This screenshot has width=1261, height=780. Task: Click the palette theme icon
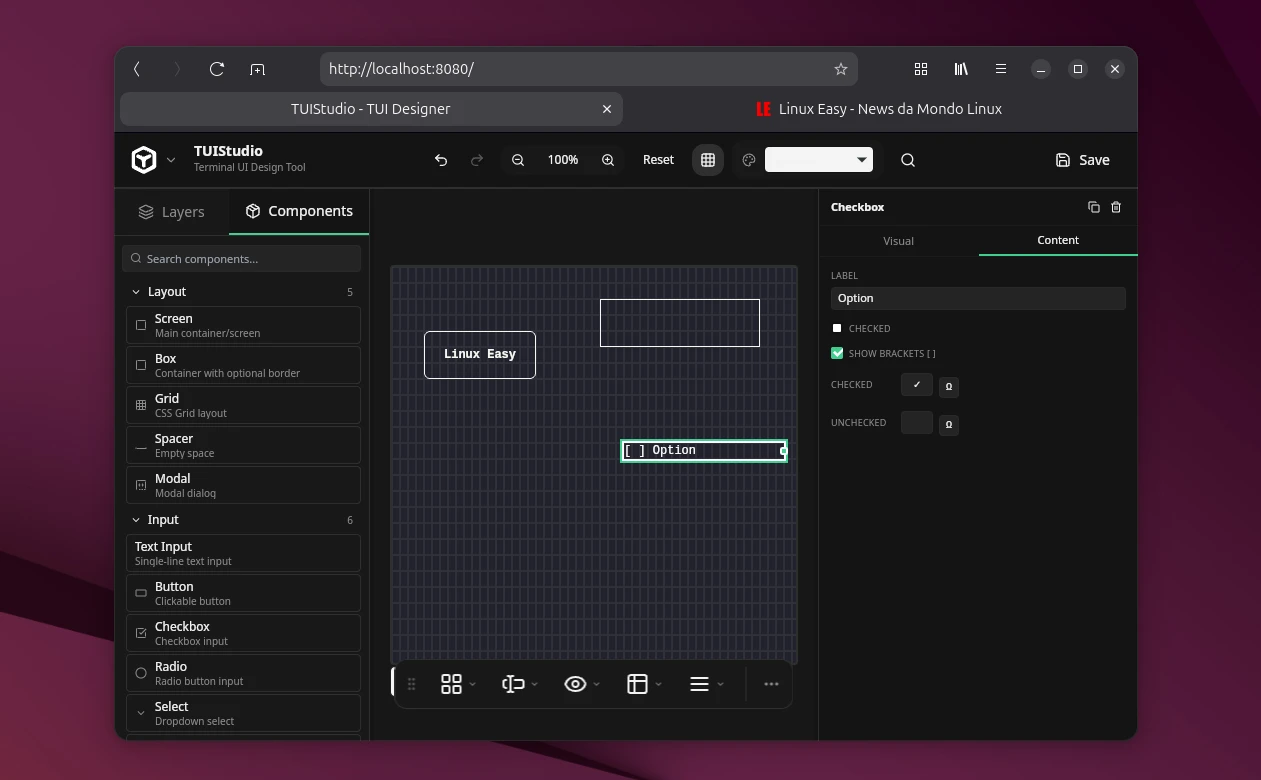tap(748, 160)
